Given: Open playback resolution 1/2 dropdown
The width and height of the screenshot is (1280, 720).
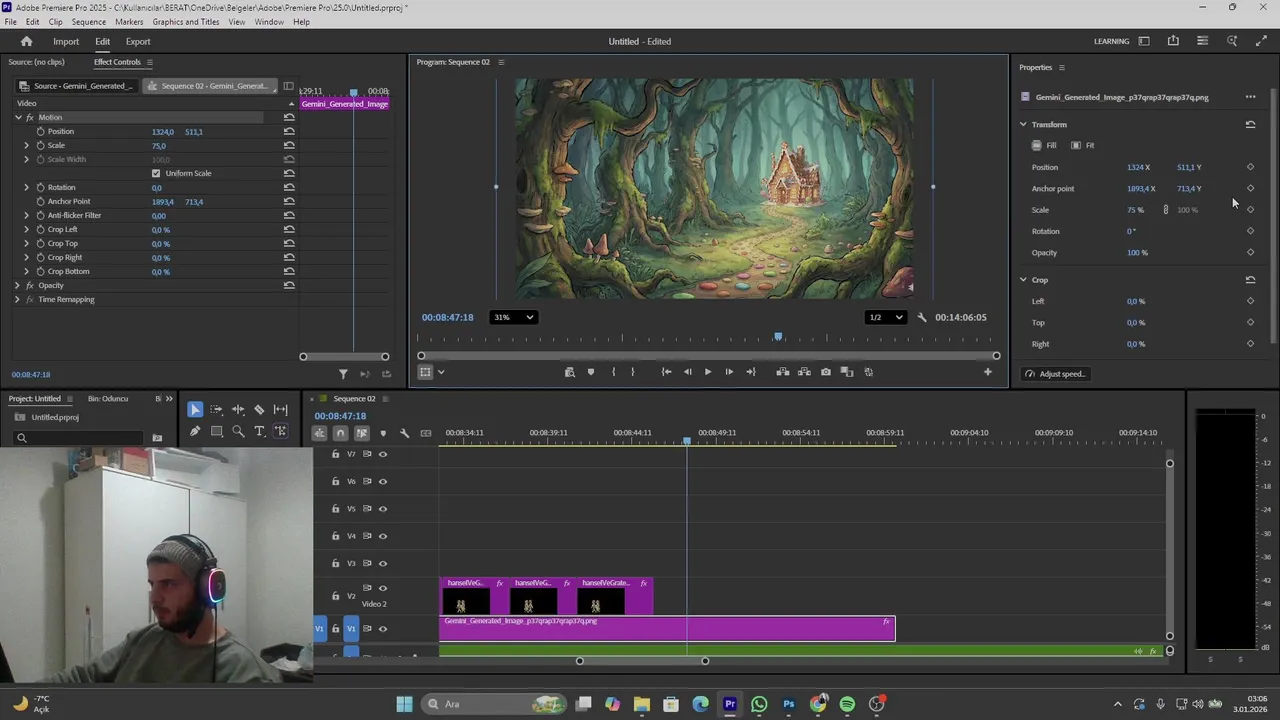Looking at the screenshot, I should (885, 317).
